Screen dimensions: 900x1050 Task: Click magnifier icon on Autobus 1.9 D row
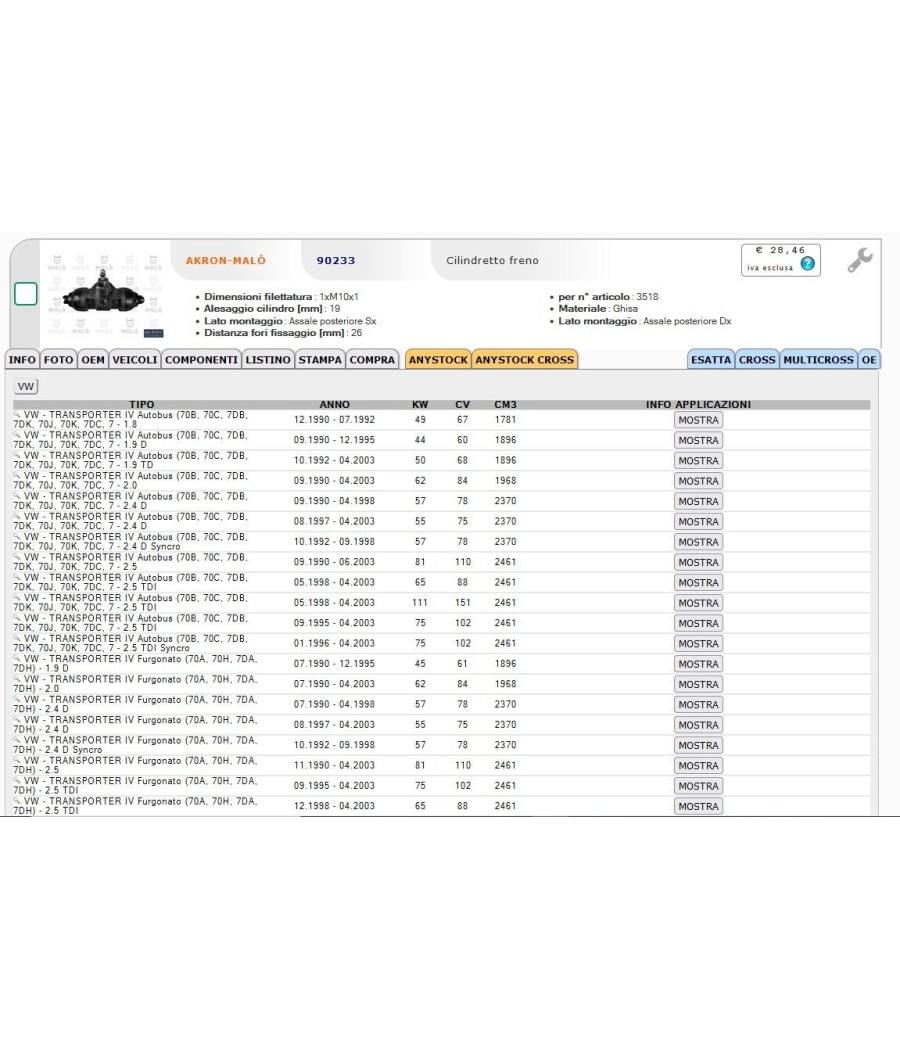tap(17, 435)
